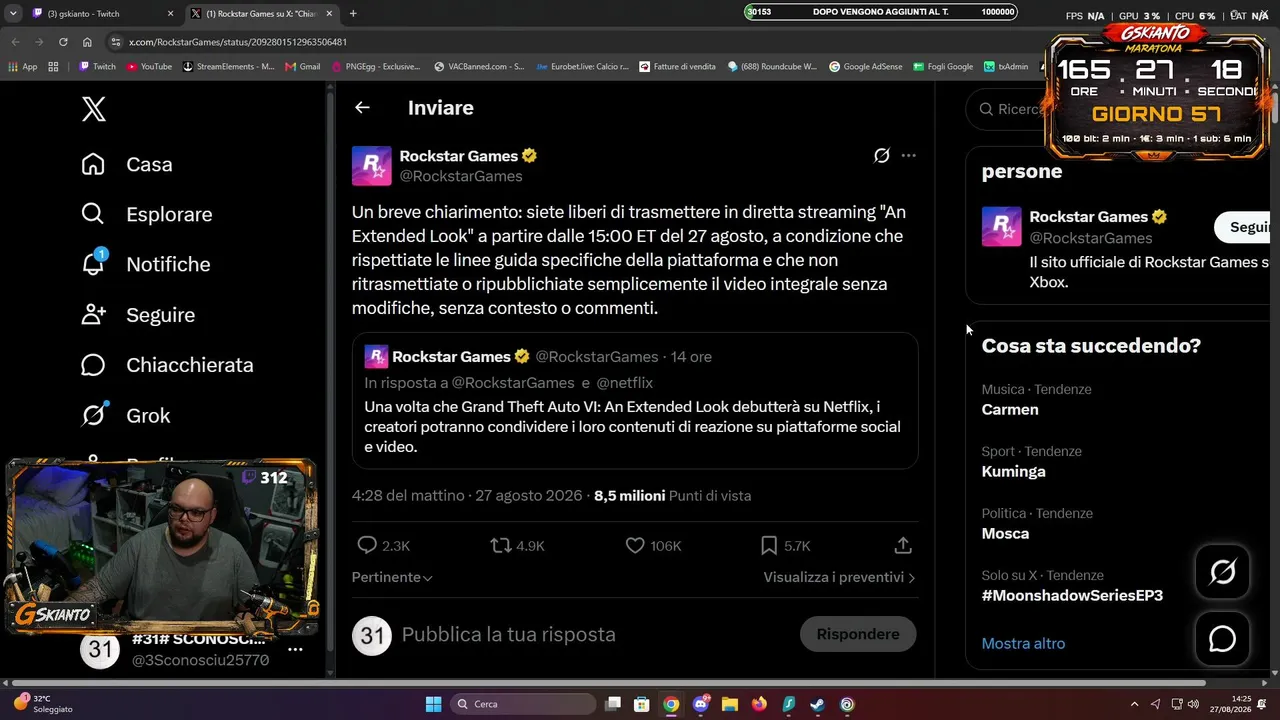
Task: Open the X logo home link
Action: tap(94, 108)
